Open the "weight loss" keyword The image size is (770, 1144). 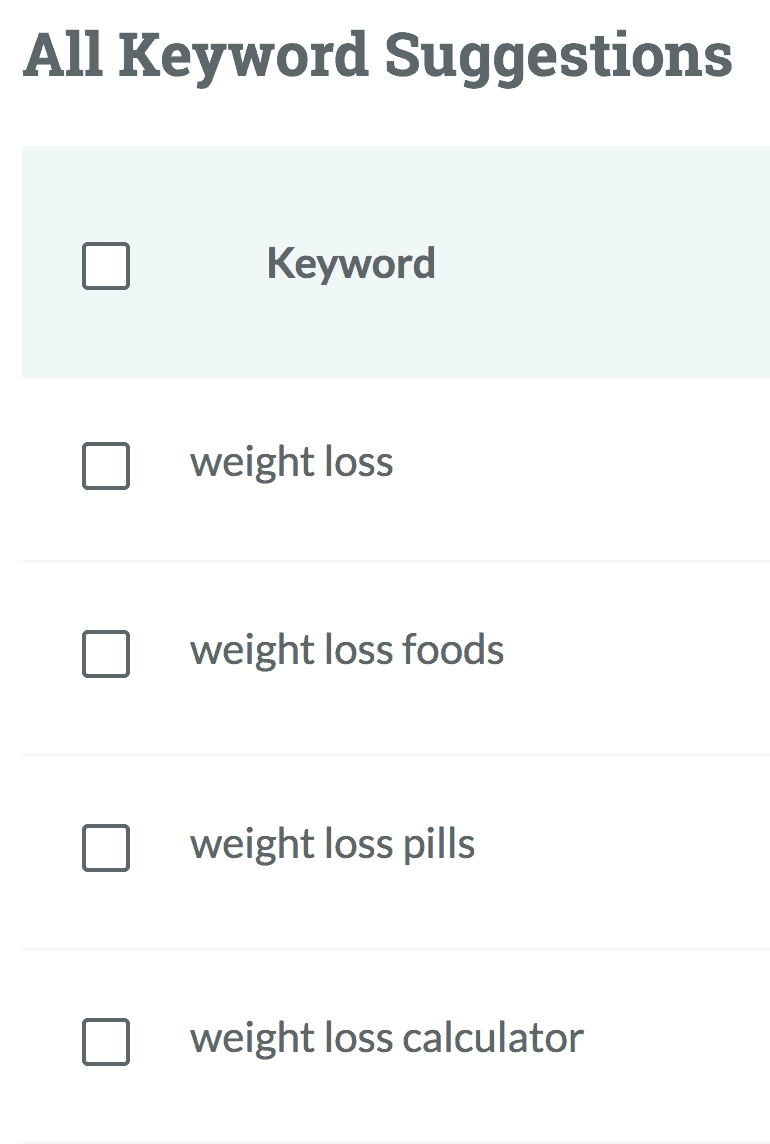[x=291, y=463]
